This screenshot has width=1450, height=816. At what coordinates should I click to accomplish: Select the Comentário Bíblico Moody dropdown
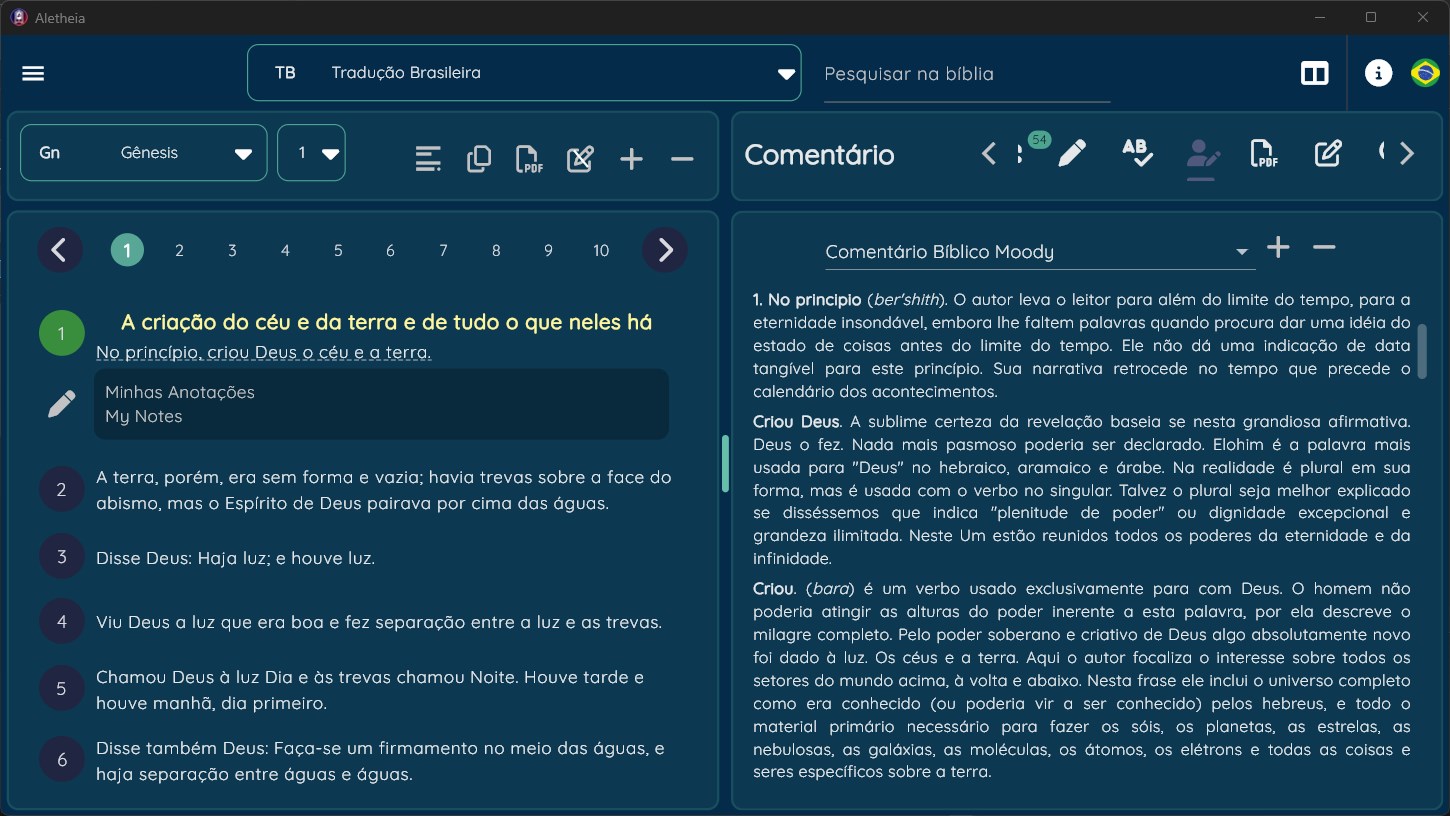click(x=1039, y=252)
